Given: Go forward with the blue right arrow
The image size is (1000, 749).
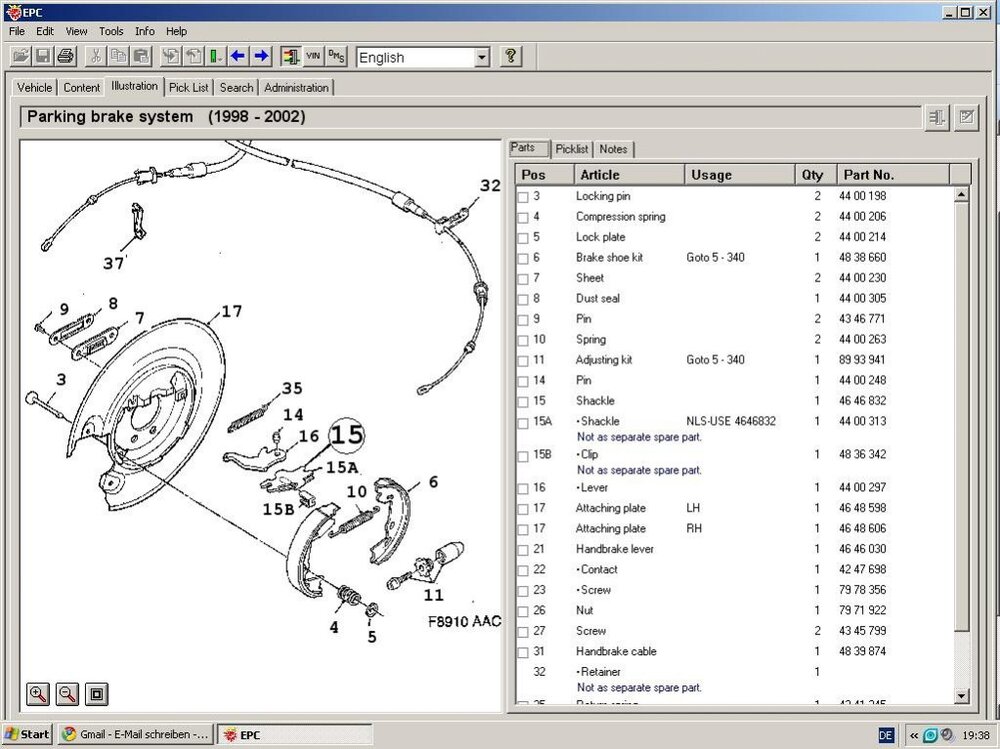Looking at the screenshot, I should coord(261,56).
